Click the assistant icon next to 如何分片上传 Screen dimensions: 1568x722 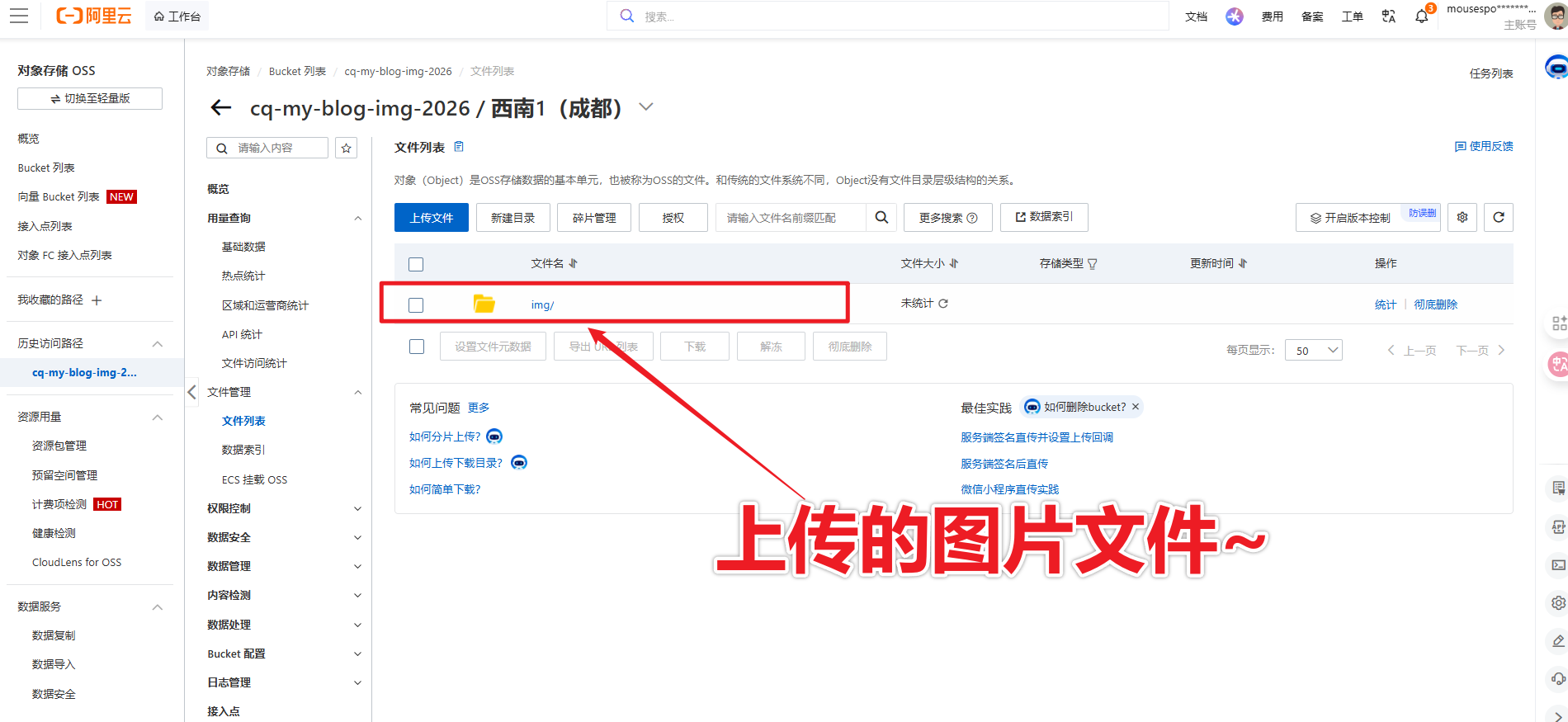(x=494, y=437)
